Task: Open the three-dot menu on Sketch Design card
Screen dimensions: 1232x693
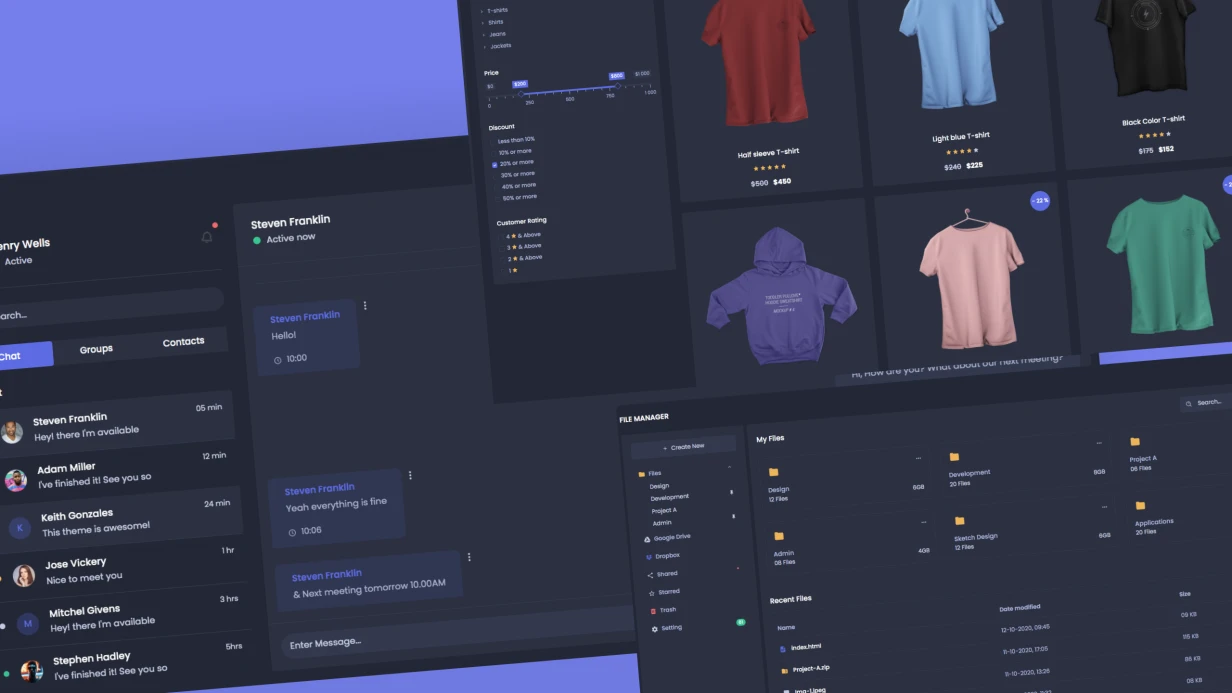Action: pyautogui.click(x=1104, y=507)
